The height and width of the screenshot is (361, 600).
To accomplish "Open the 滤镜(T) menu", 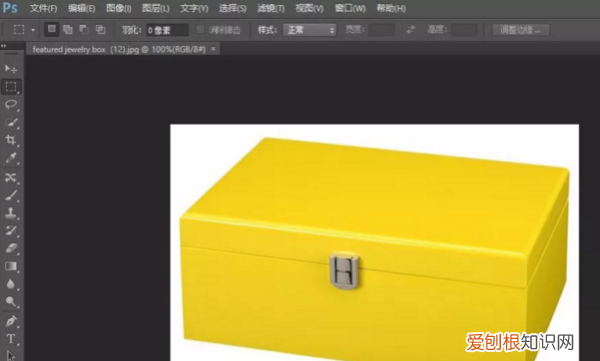I will [x=271, y=8].
